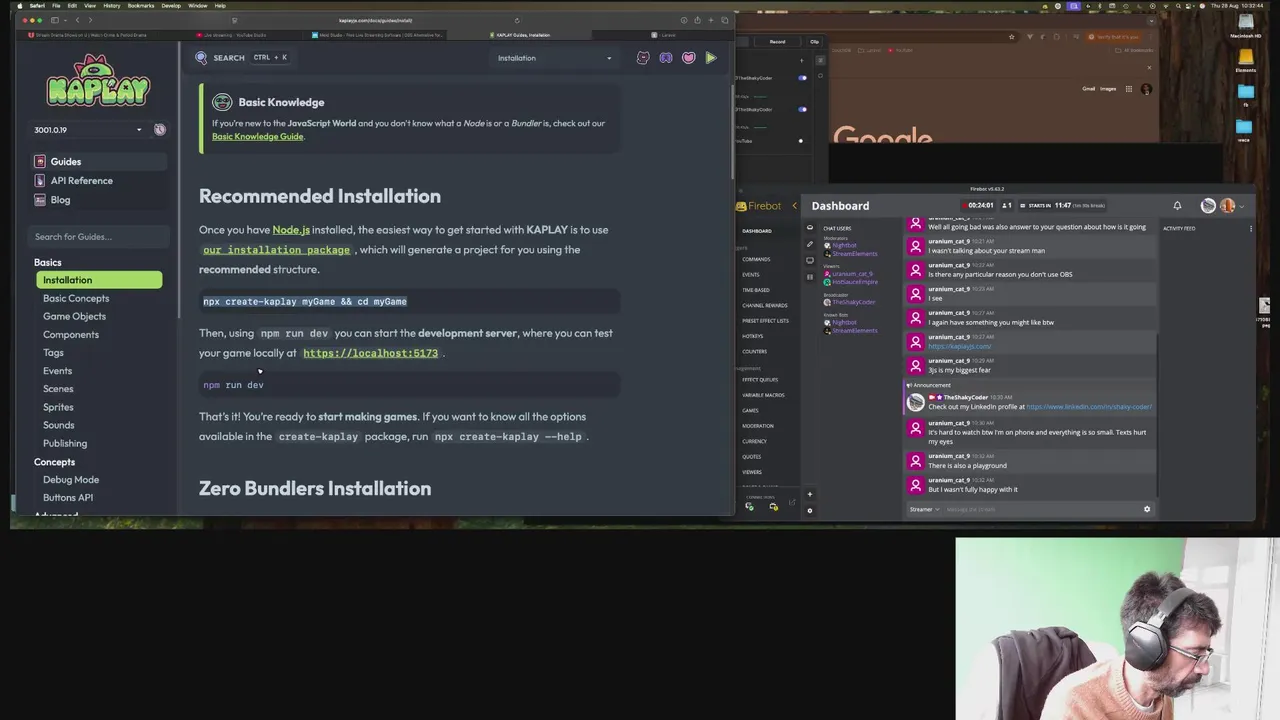Click the Gmail link in Chrome window
Screen dimensions: 1280x720
click(x=1088, y=89)
